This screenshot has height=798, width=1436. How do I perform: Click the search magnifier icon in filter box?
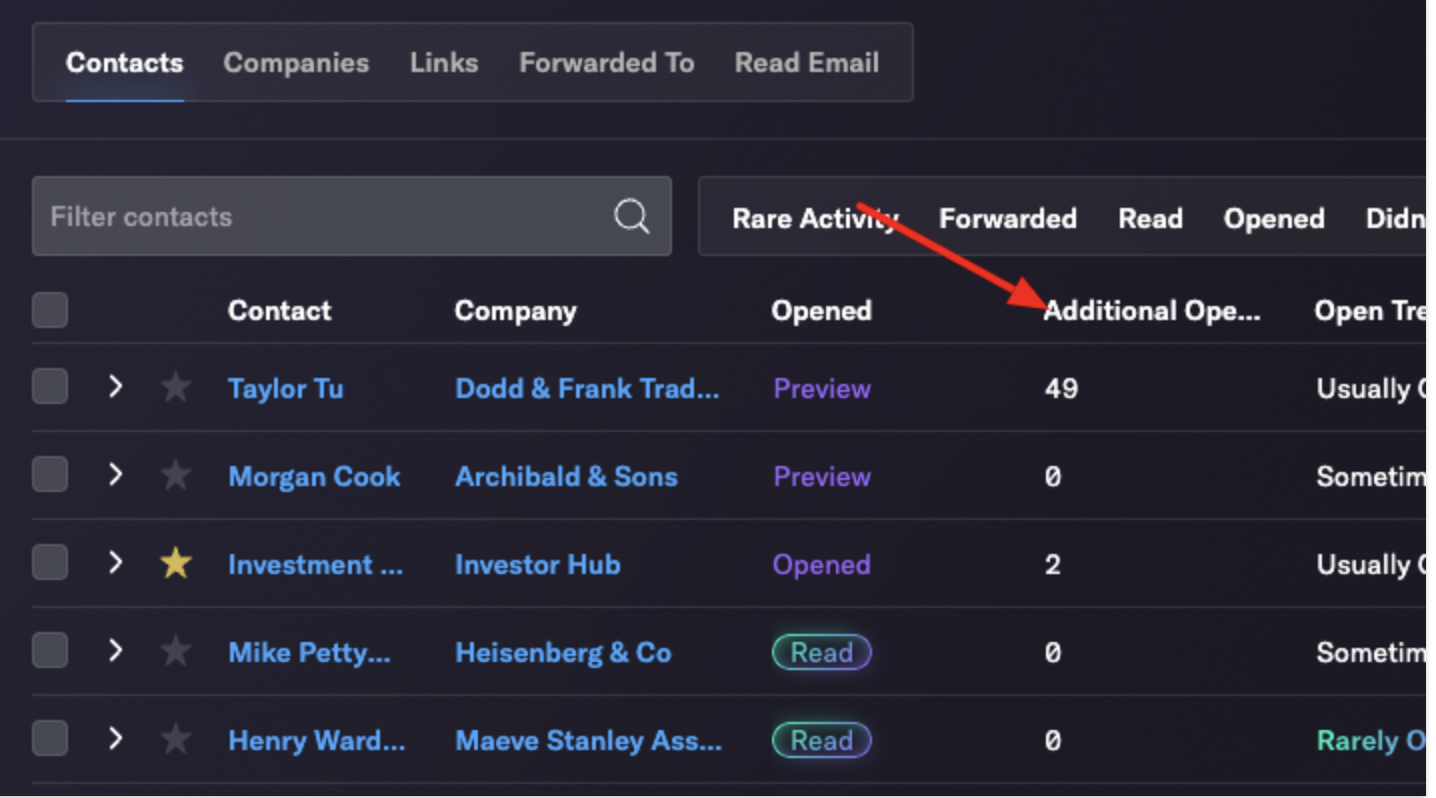pyautogui.click(x=631, y=216)
